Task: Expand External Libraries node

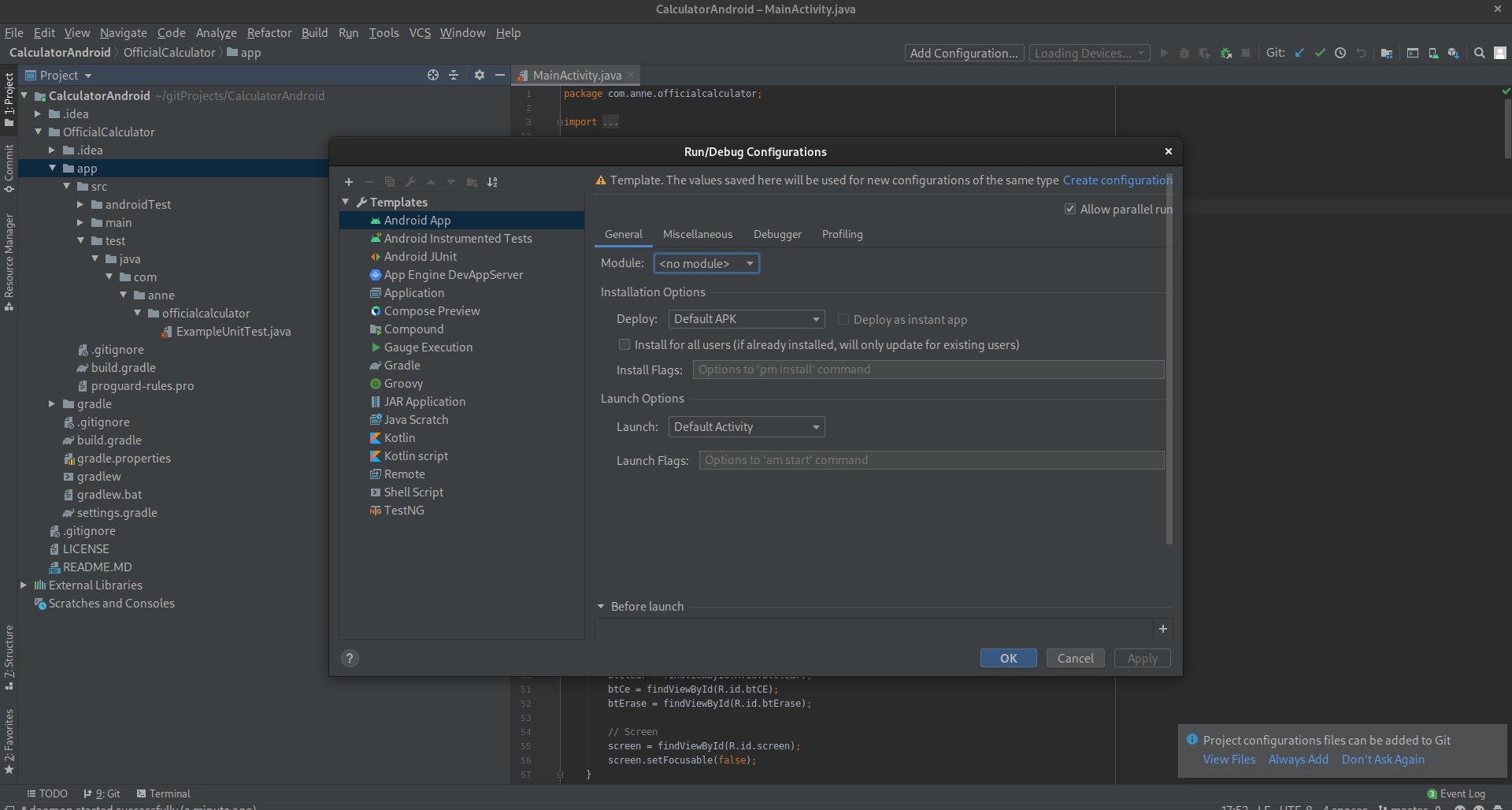Action: pos(24,585)
